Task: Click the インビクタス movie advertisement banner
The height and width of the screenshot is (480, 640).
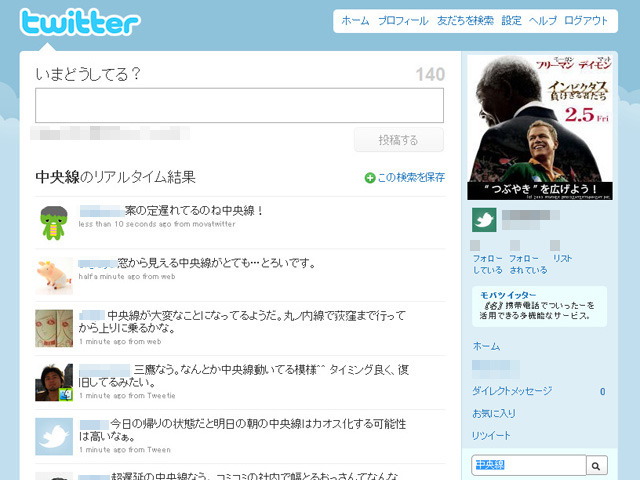Action: pos(540,127)
